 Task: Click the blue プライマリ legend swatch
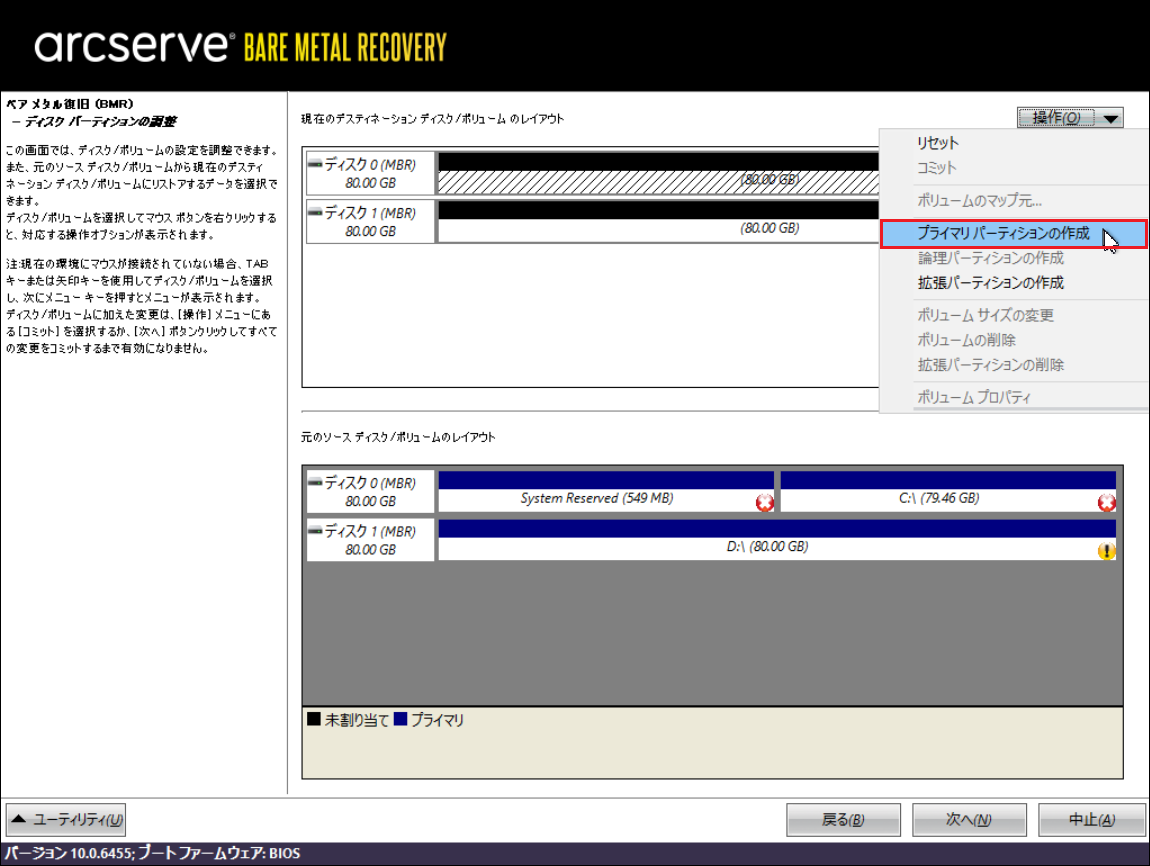click(400, 720)
